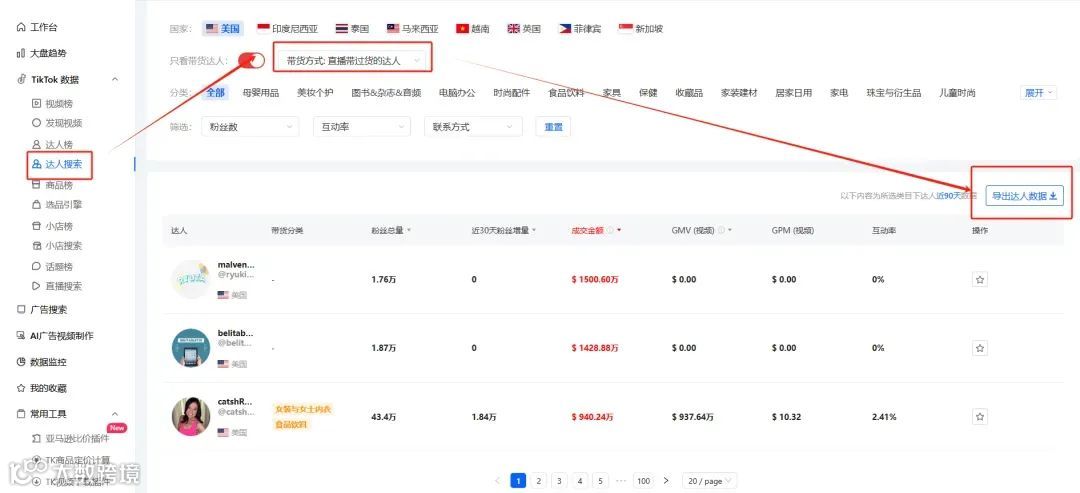This screenshot has width=1080, height=493.
Task: Favorite the malven... creator with star
Action: (980, 280)
